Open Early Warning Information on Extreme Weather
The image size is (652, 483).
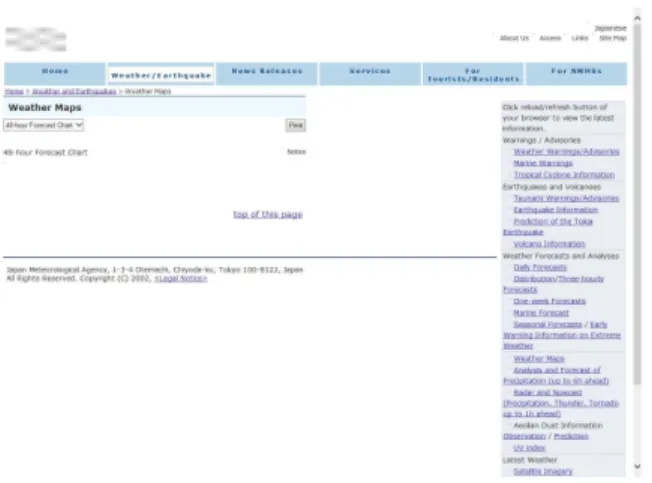pos(562,335)
